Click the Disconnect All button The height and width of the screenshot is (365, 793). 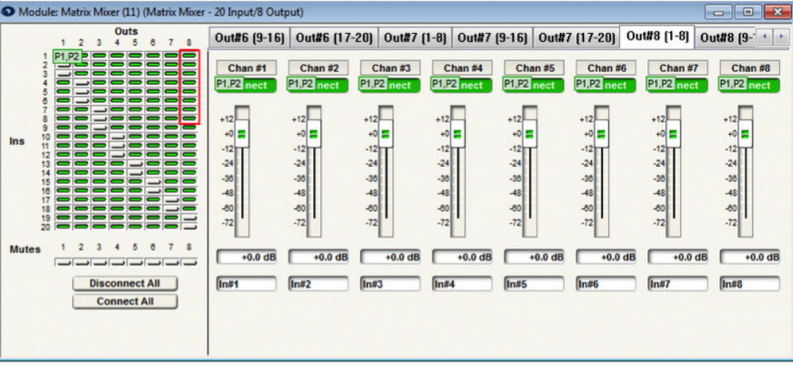[125, 283]
